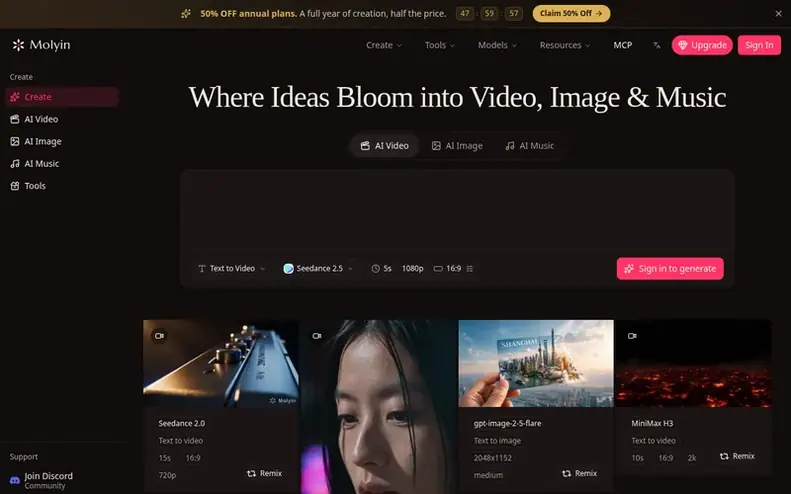Screen dimensions: 791x494
Task: Click Sign in to generate button
Action: pyautogui.click(x=670, y=268)
